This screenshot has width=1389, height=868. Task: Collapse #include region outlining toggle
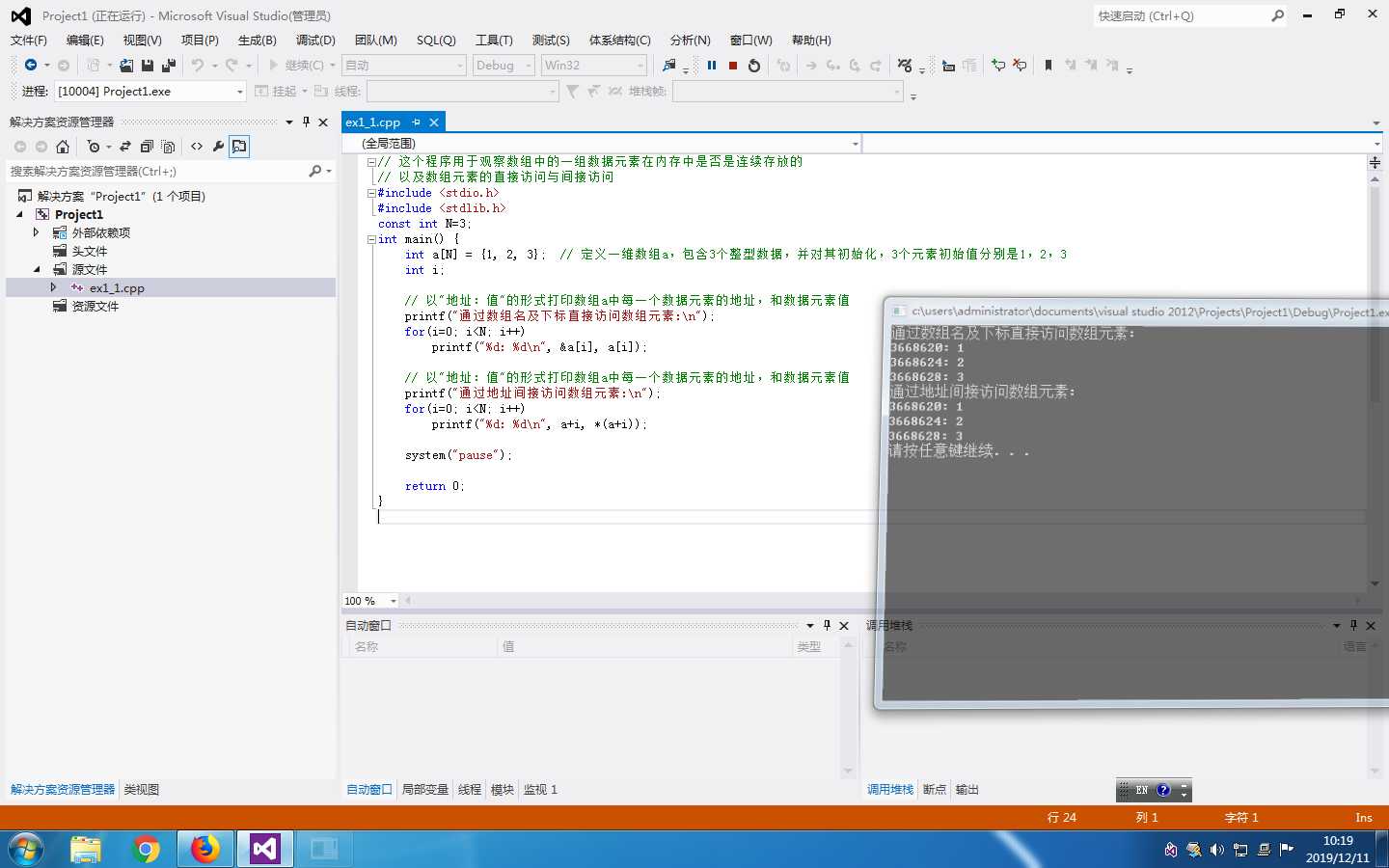[x=371, y=193]
